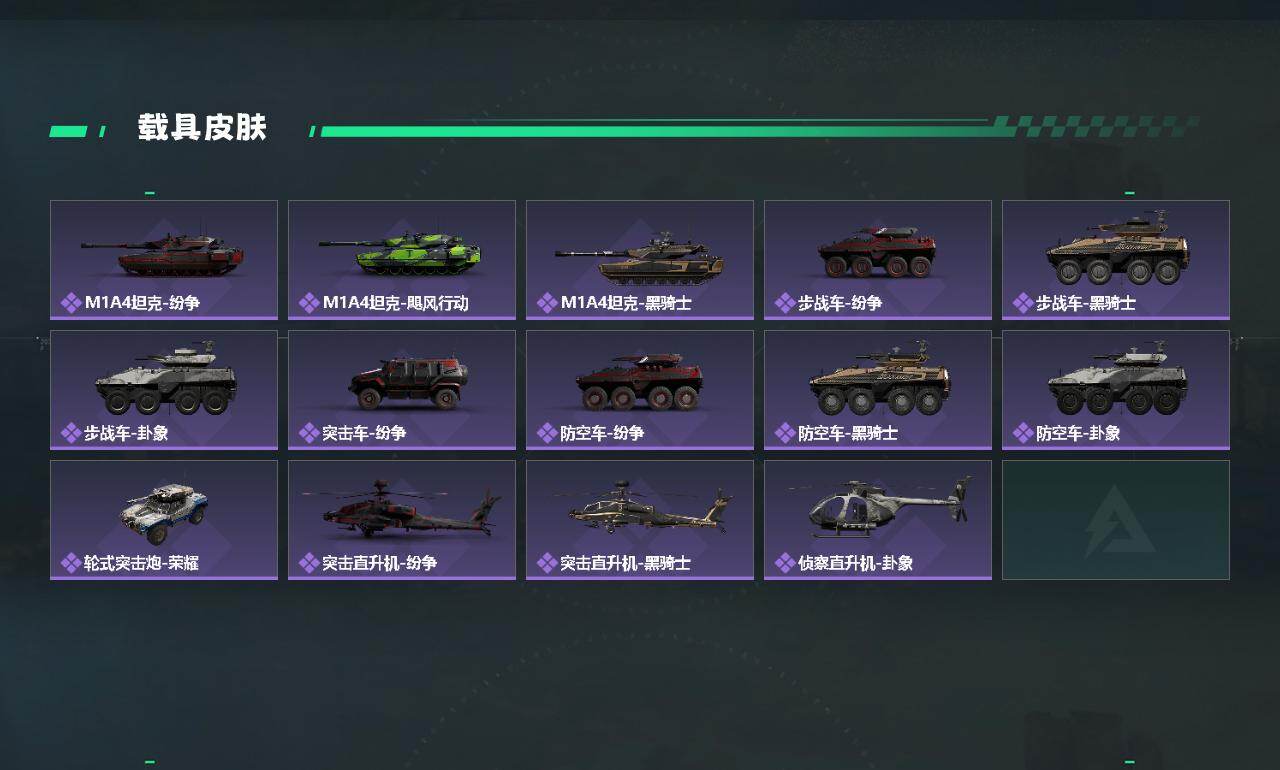
Task: Select the 防空车-黑骑士 anti-air skin
Action: 878,390
